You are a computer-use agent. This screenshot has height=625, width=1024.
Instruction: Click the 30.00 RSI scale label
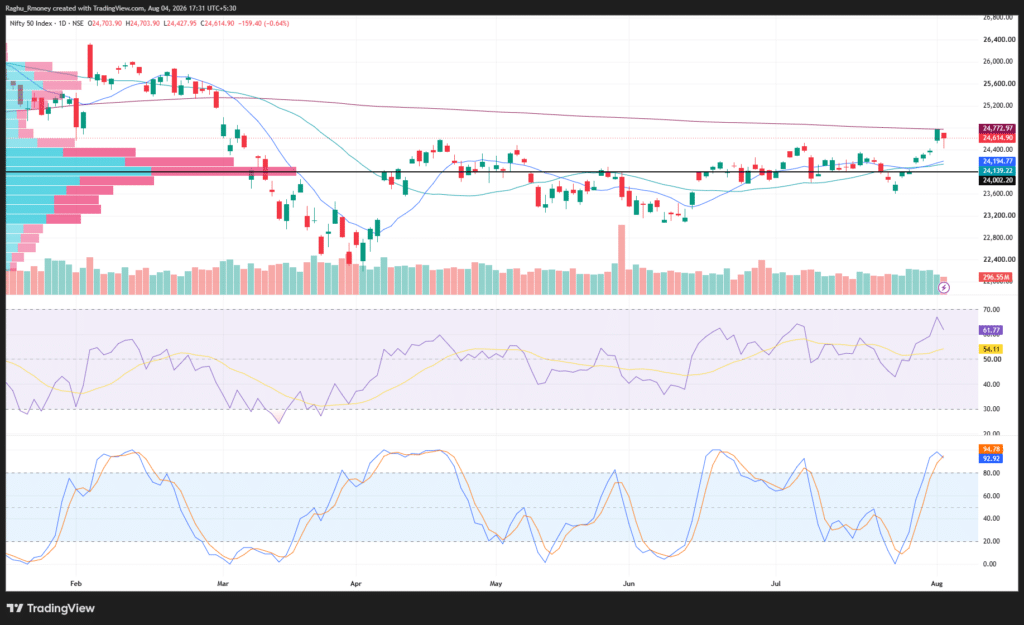tap(991, 409)
